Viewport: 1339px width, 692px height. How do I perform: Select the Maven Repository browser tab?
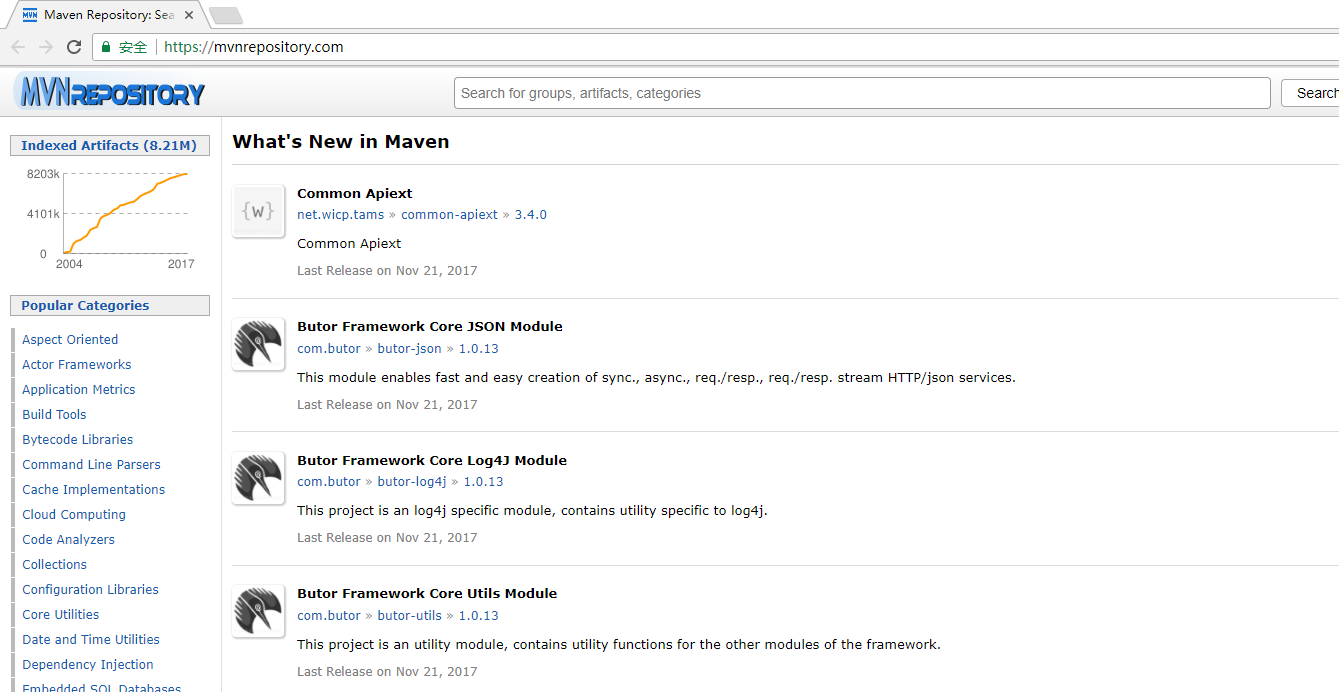coord(106,15)
